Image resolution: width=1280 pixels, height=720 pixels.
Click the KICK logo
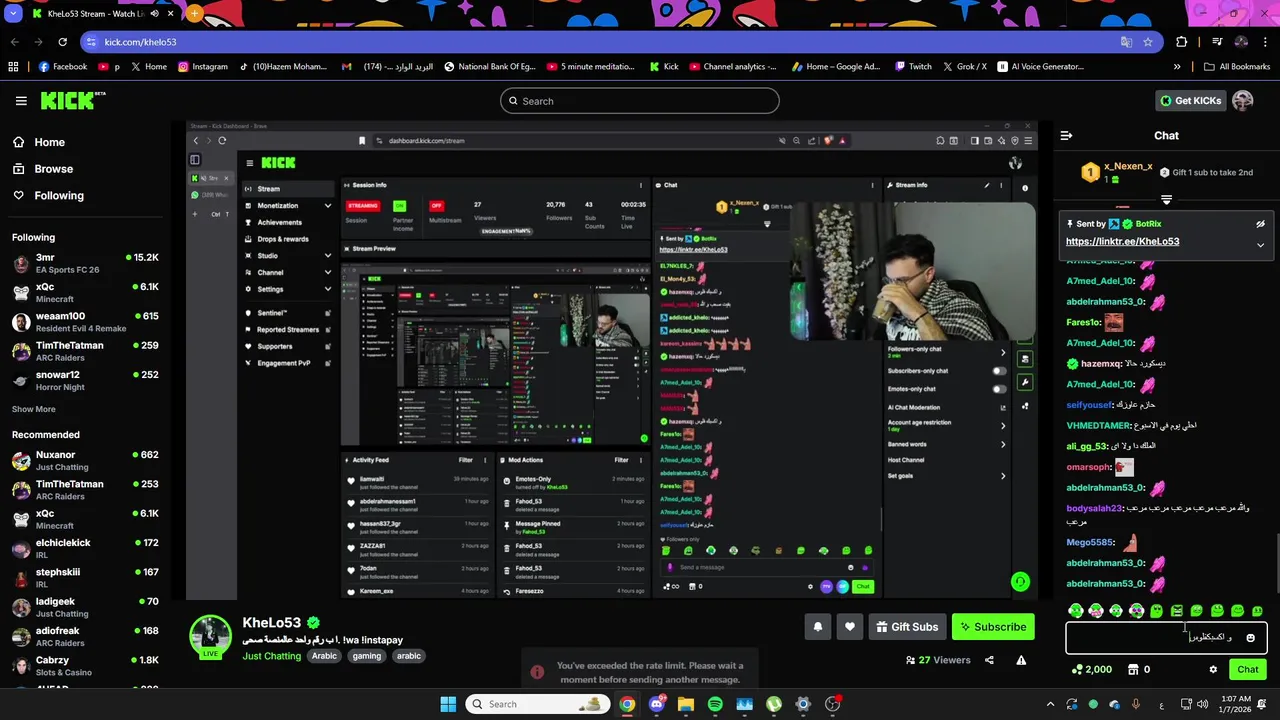pos(72,100)
